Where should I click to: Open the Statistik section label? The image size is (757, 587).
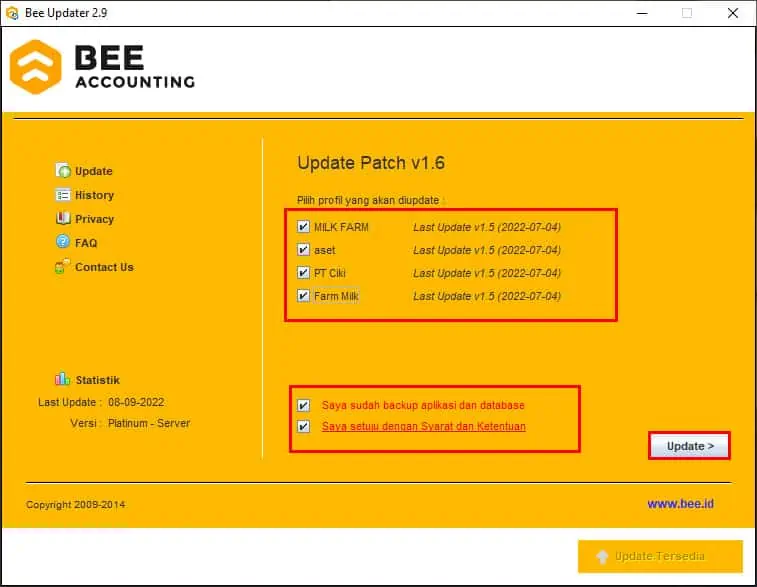click(98, 380)
